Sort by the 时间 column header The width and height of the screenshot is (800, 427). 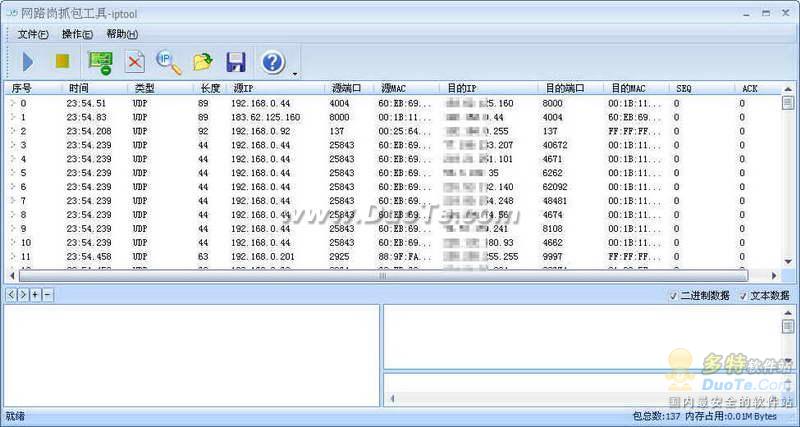point(95,89)
